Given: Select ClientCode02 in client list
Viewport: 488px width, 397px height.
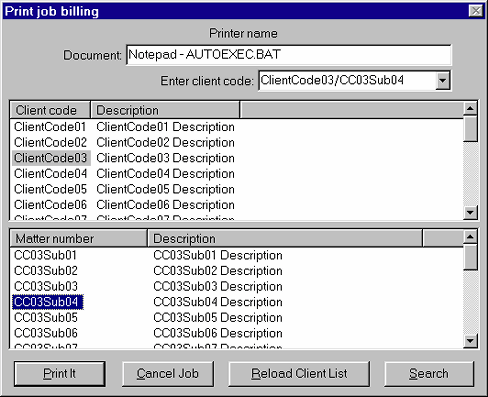Looking at the screenshot, I should coord(50,143).
